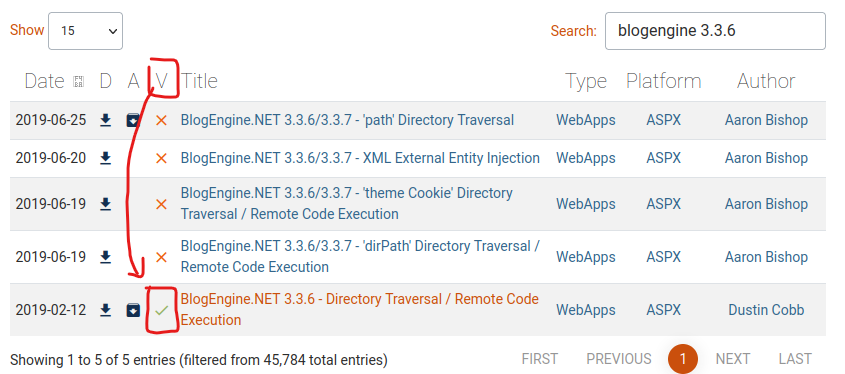The image size is (845, 374).
Task: Download the Dustin Cobb exploit from 2019-02-12
Action: [106, 310]
